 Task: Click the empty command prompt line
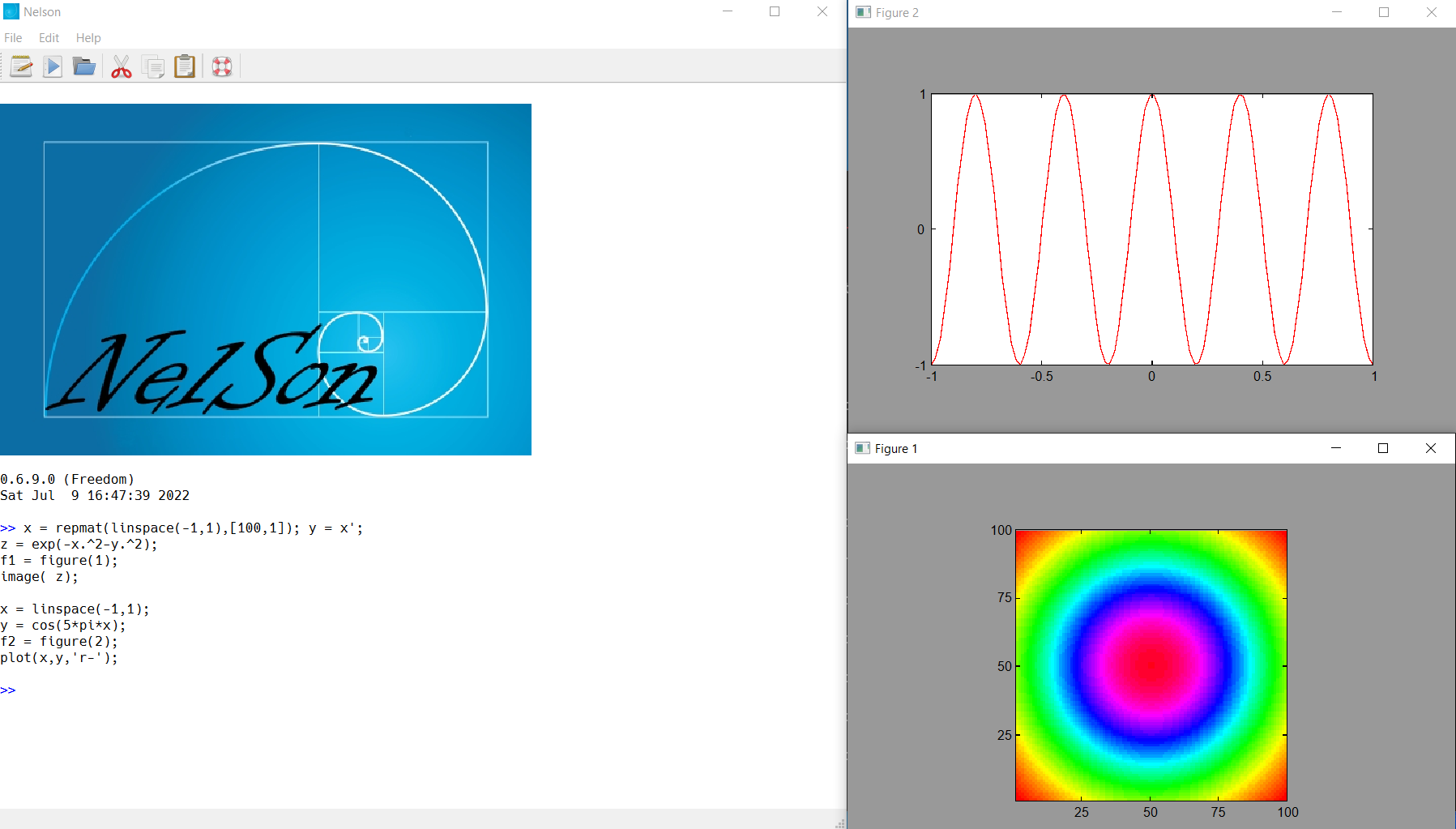point(421,690)
